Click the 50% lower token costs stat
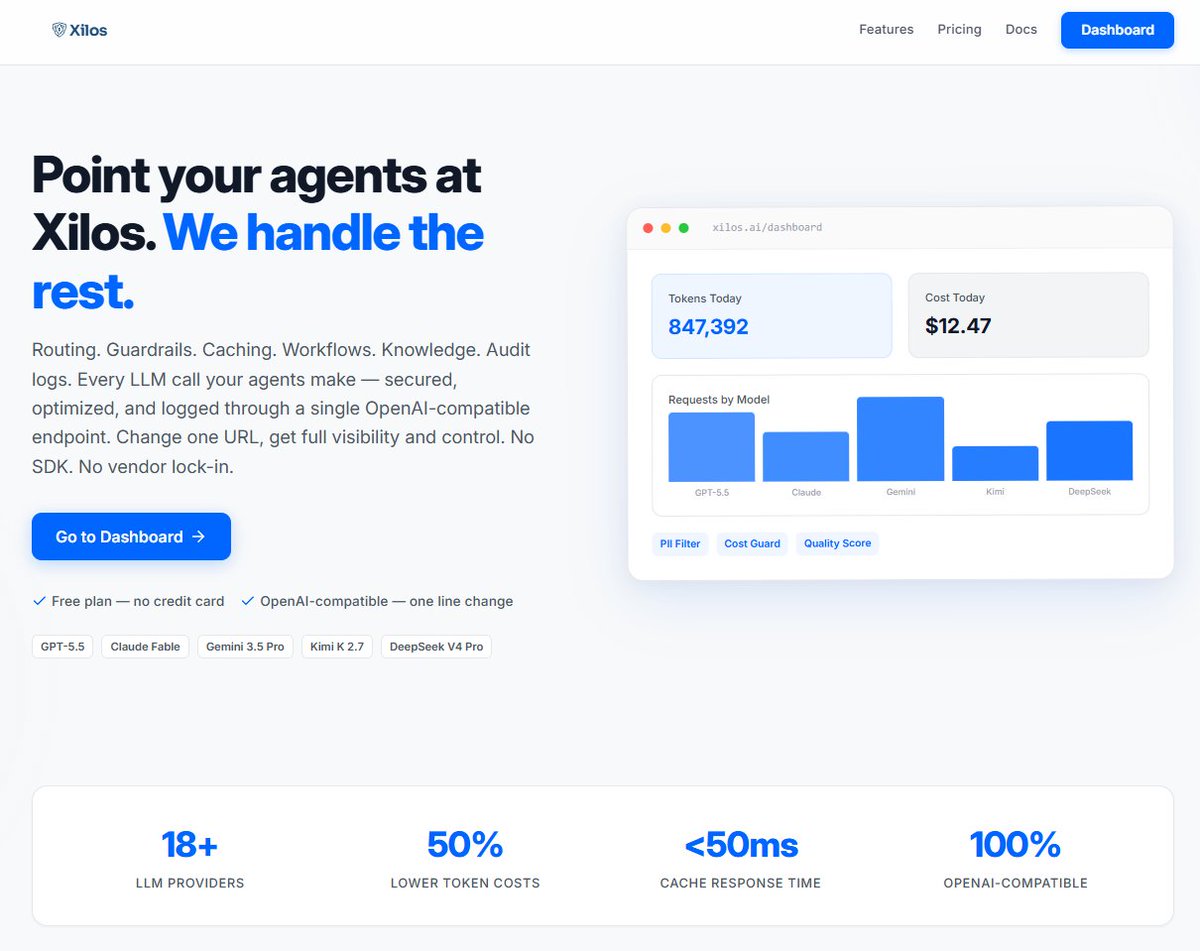Screen dimensions: 1200x951 click(x=465, y=858)
